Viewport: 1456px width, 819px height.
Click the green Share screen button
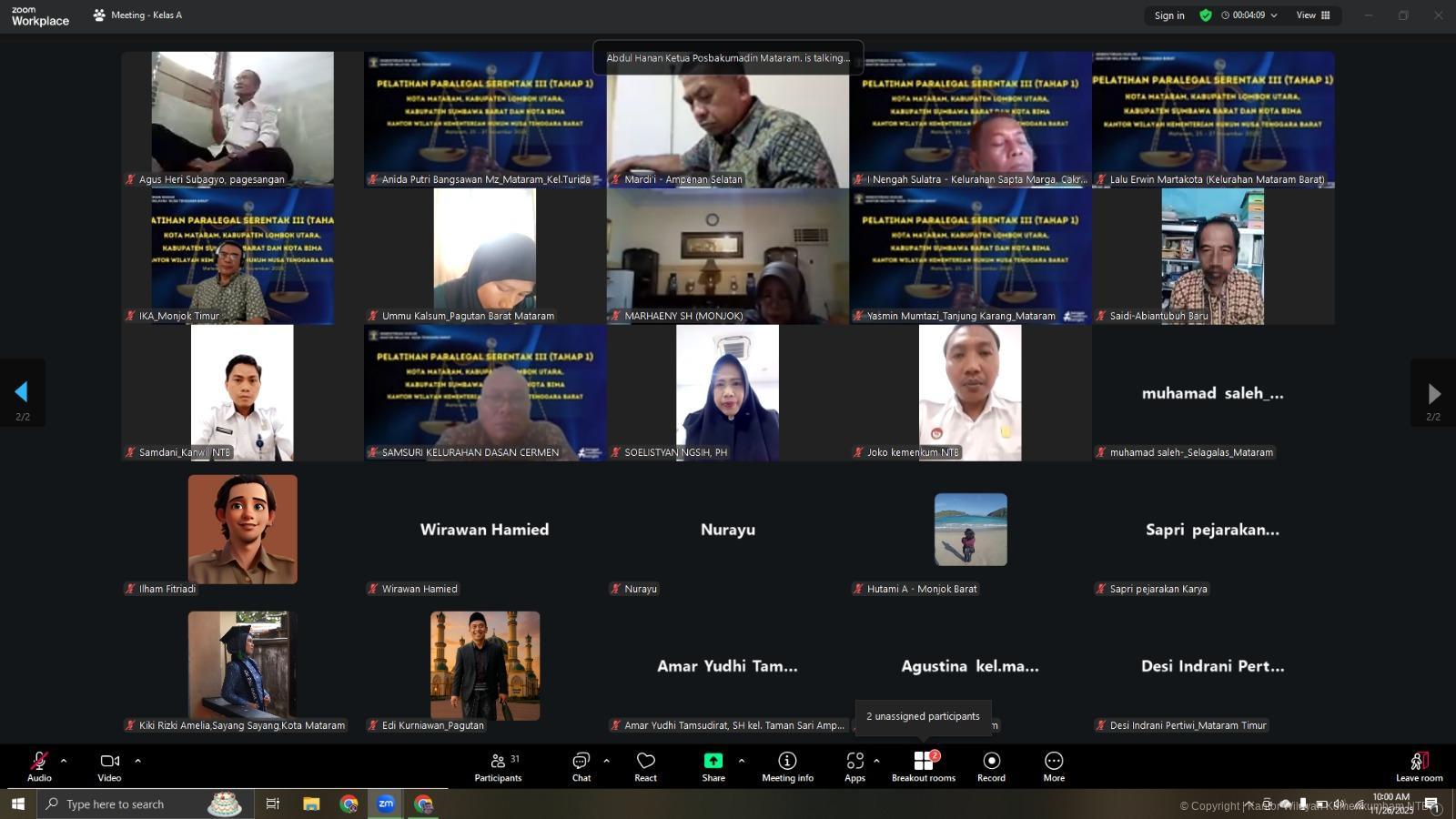713,766
